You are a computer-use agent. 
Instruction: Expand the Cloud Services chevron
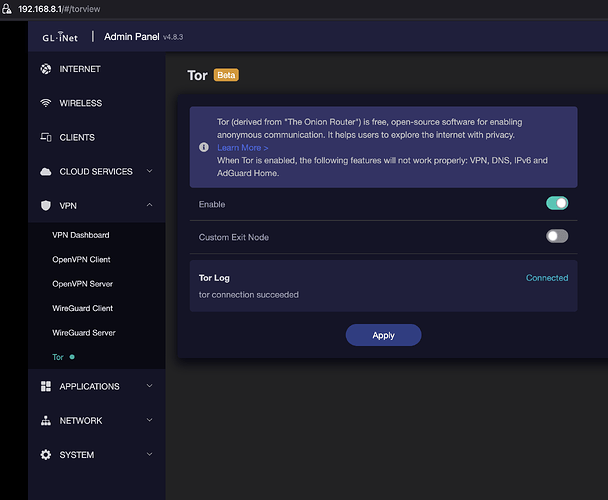(149, 171)
